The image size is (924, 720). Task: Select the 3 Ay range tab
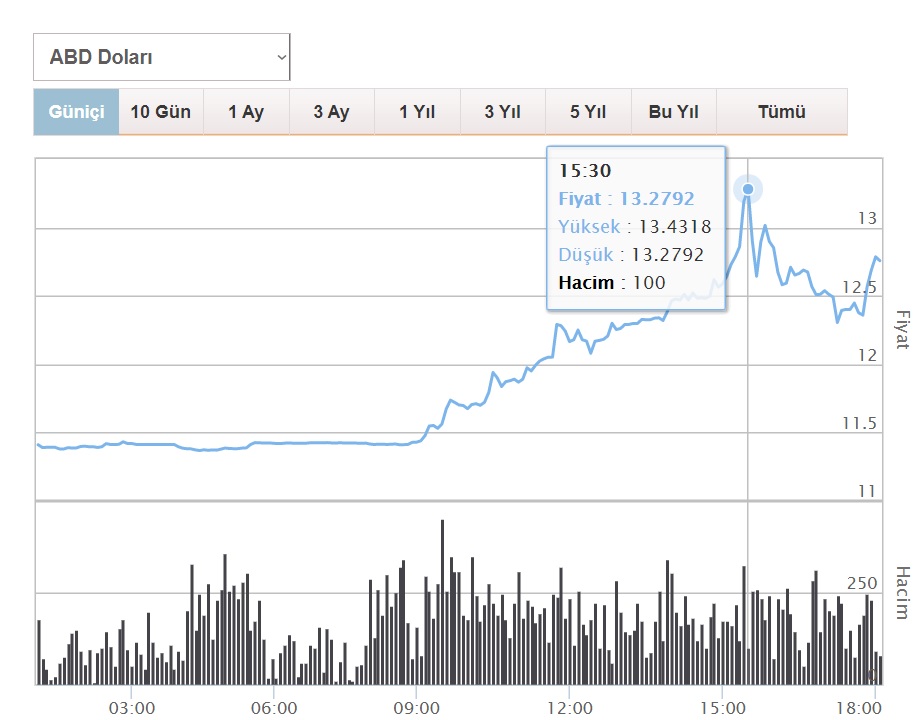tap(332, 112)
